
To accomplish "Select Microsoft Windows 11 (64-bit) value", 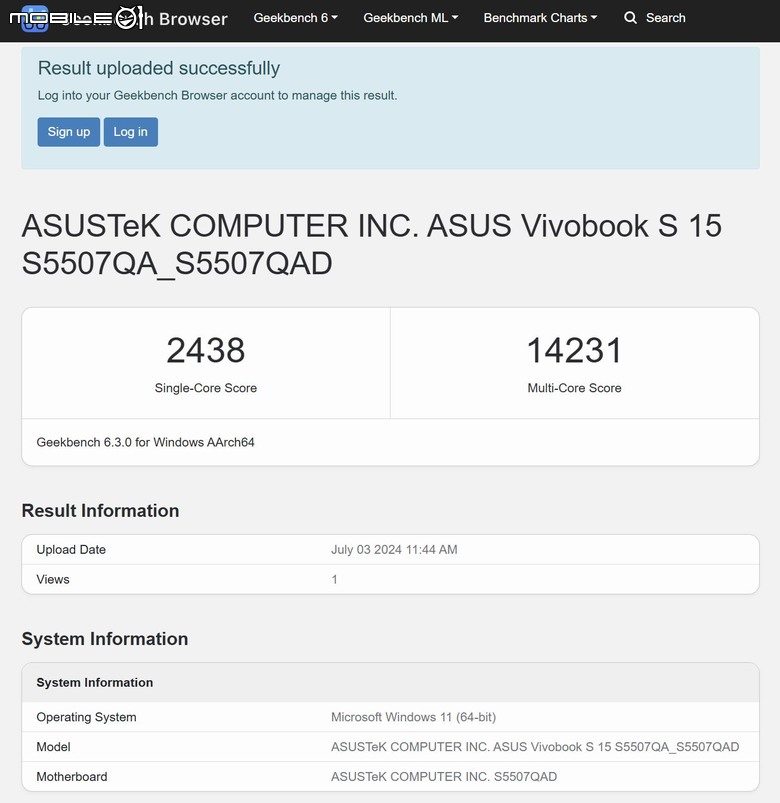I will pos(413,717).
